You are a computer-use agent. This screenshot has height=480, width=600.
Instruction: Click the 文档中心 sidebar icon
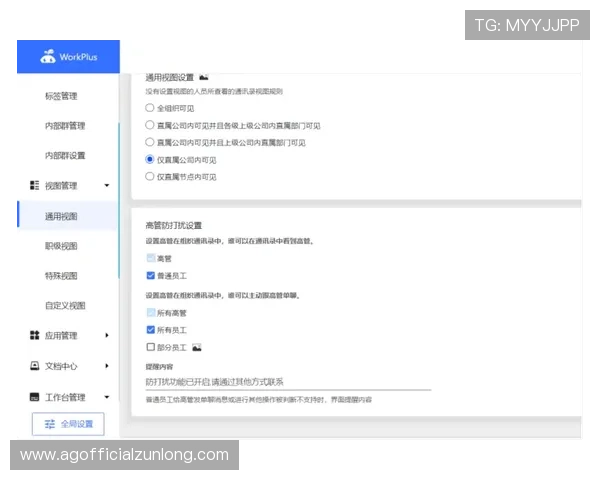[34, 366]
